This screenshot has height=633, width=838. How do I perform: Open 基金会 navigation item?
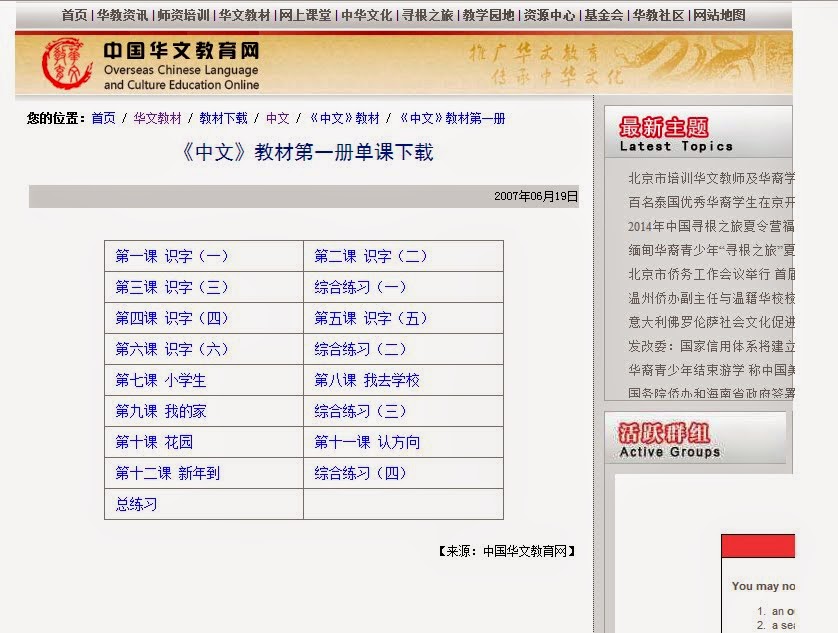[x=604, y=16]
